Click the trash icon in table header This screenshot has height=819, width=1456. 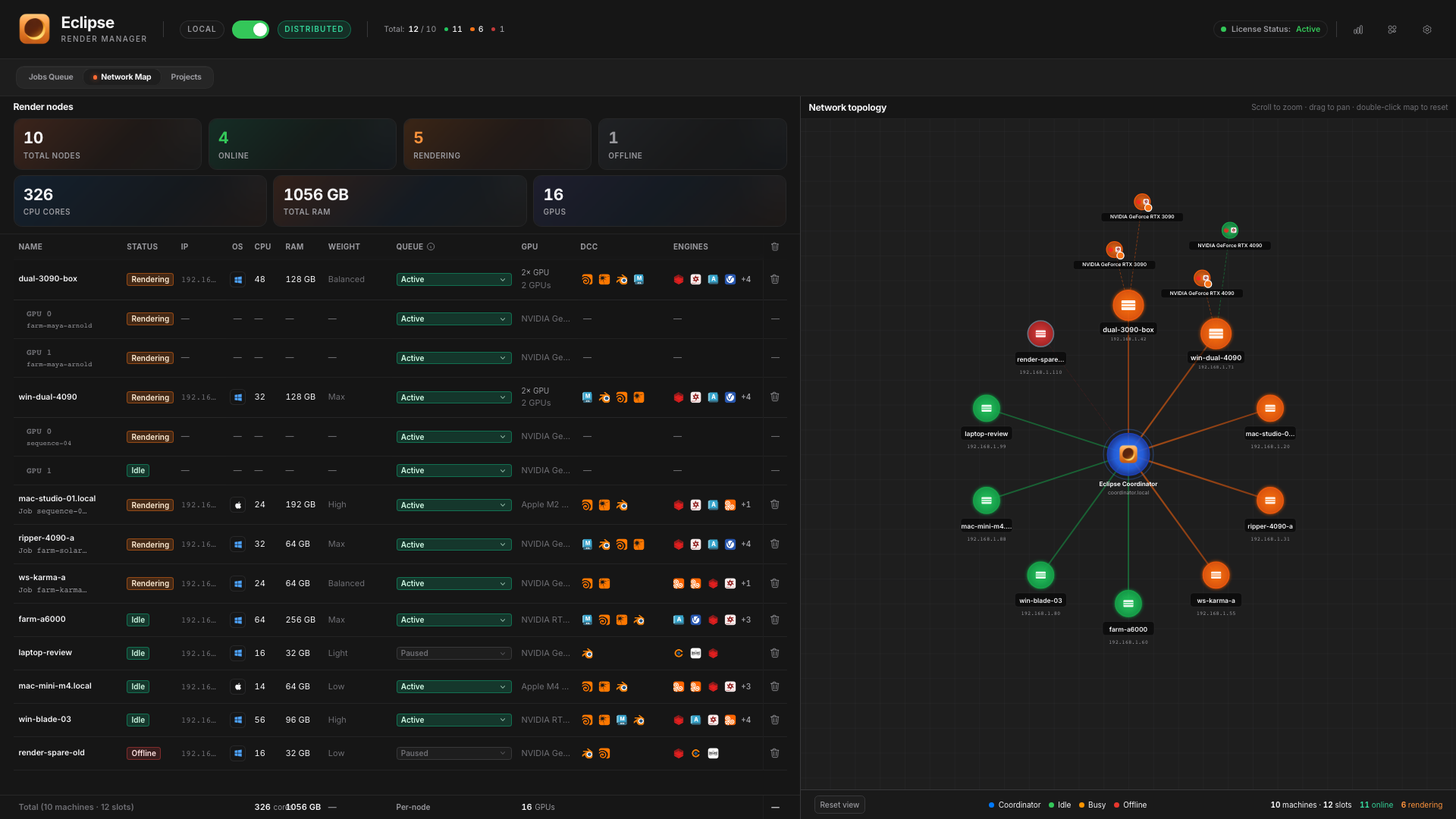click(775, 246)
